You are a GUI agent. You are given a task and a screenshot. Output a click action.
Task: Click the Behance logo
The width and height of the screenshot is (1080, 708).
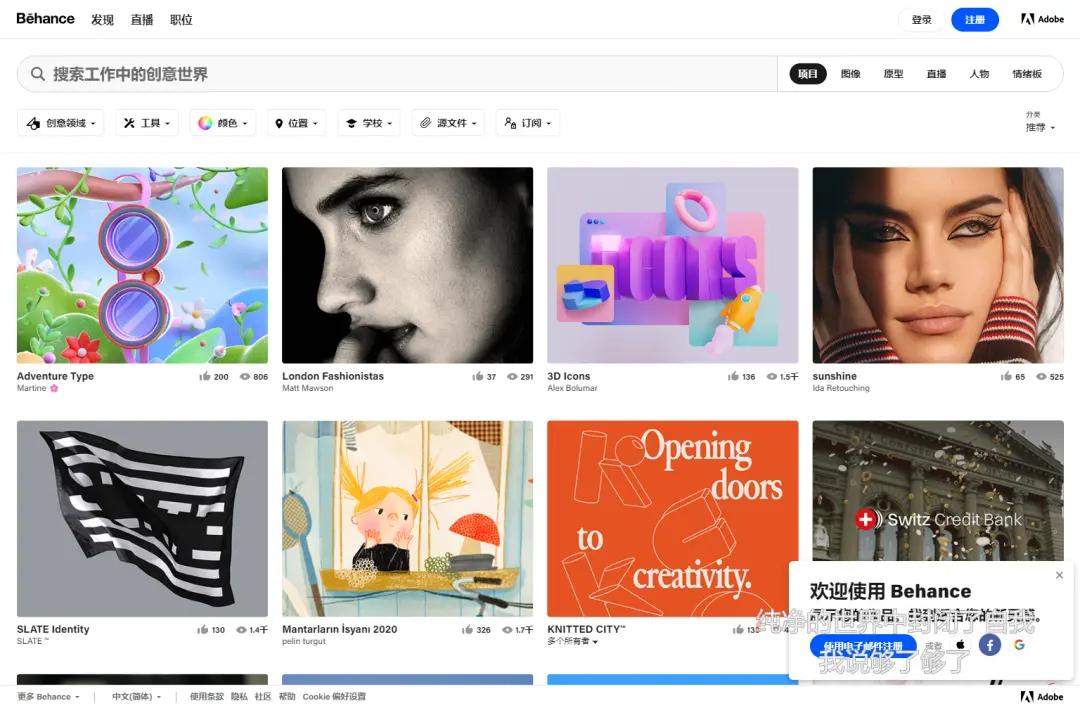(44, 18)
